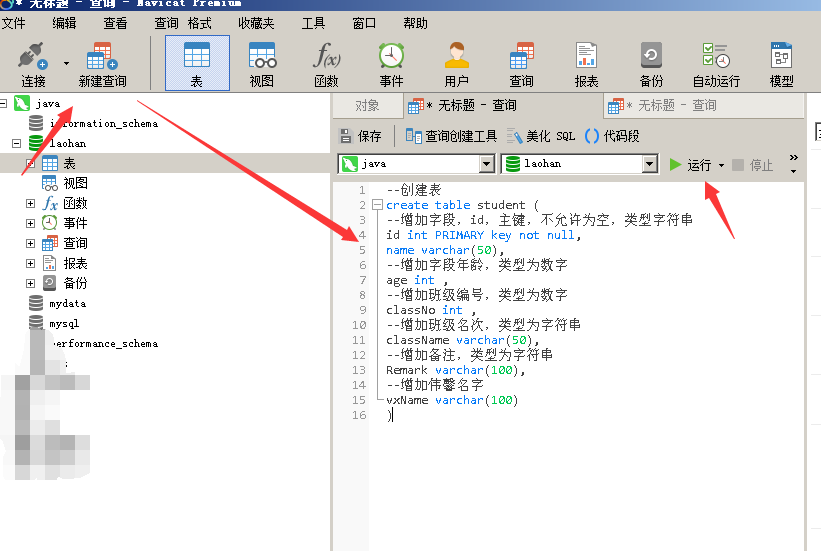Collapse the java connection node
821x551 pixels.
[3, 103]
